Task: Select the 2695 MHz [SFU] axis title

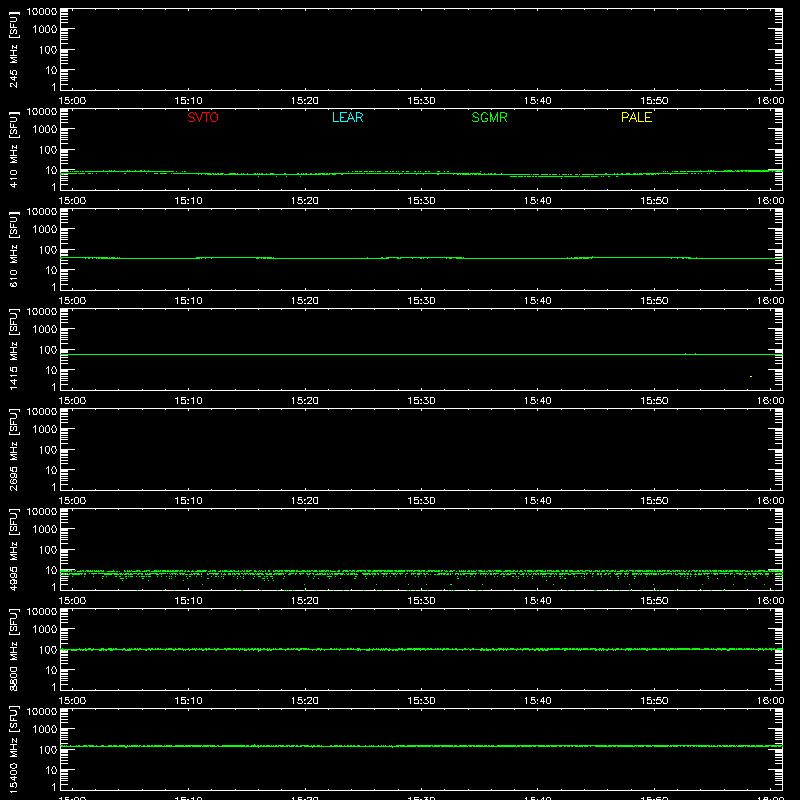Action: click(13, 449)
